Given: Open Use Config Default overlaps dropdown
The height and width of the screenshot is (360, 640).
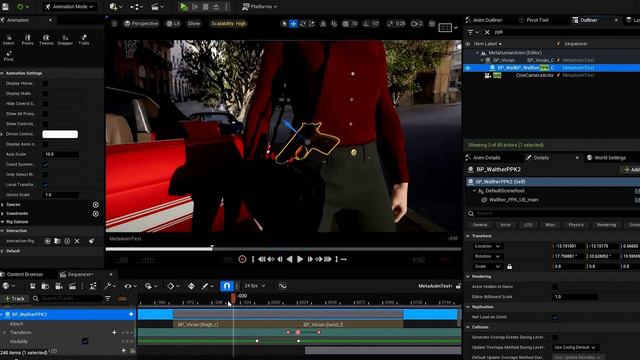Looking at the screenshot, I should 576,347.
